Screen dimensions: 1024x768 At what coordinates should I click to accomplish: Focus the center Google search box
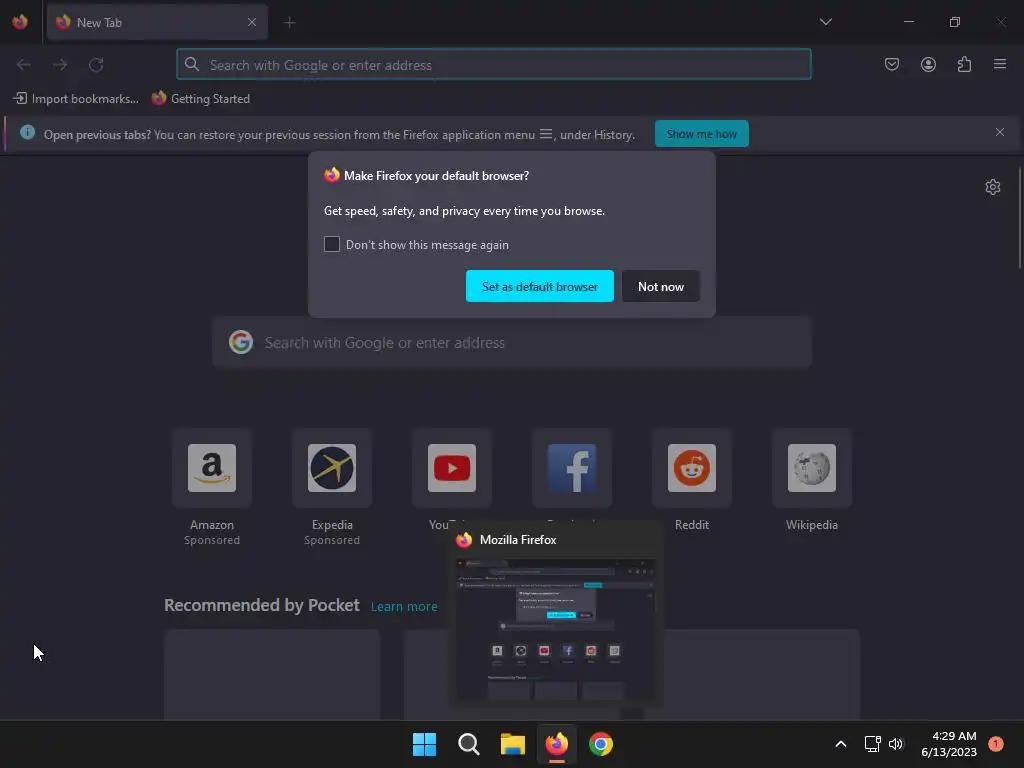point(512,343)
